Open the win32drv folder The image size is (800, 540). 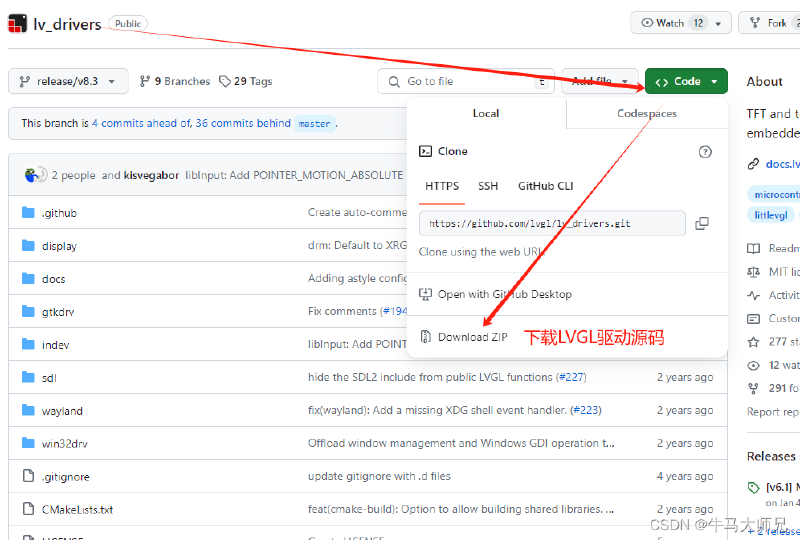(x=65, y=444)
